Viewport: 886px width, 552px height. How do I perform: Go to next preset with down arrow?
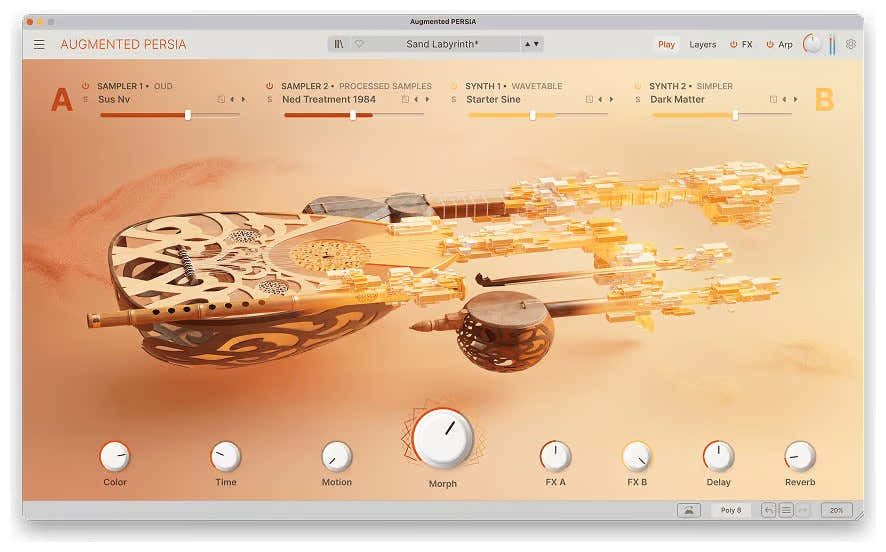point(536,44)
